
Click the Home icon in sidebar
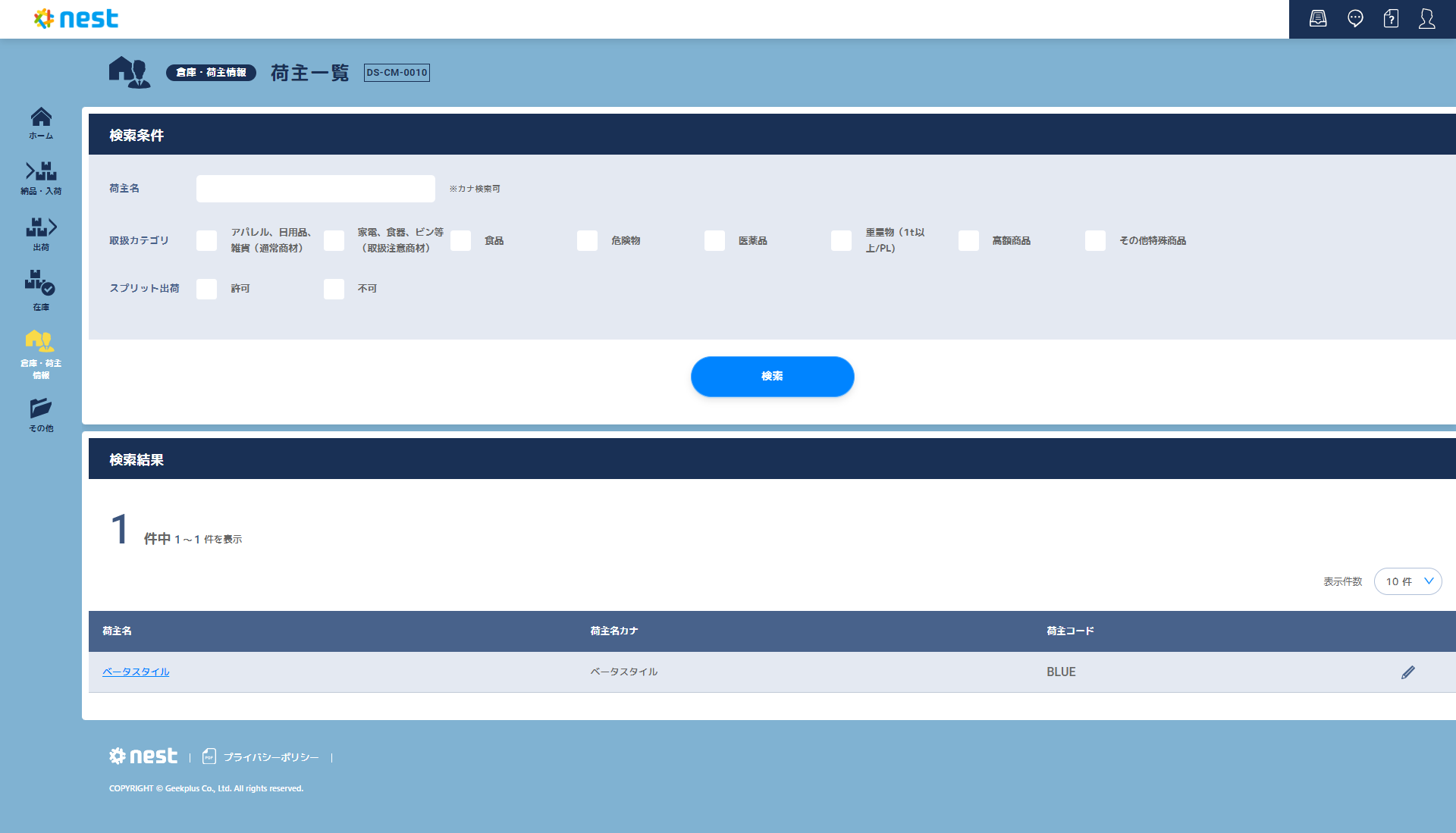pyautogui.click(x=41, y=122)
